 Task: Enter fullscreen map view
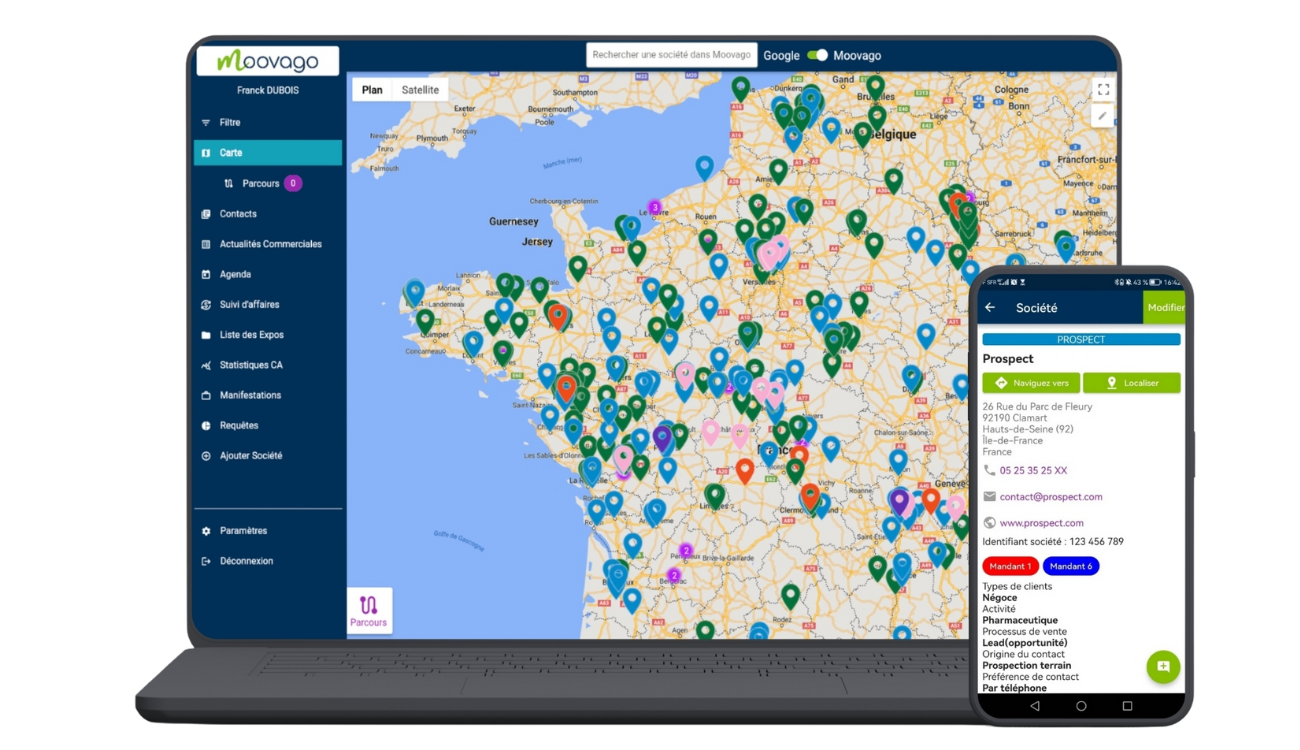(x=1103, y=89)
